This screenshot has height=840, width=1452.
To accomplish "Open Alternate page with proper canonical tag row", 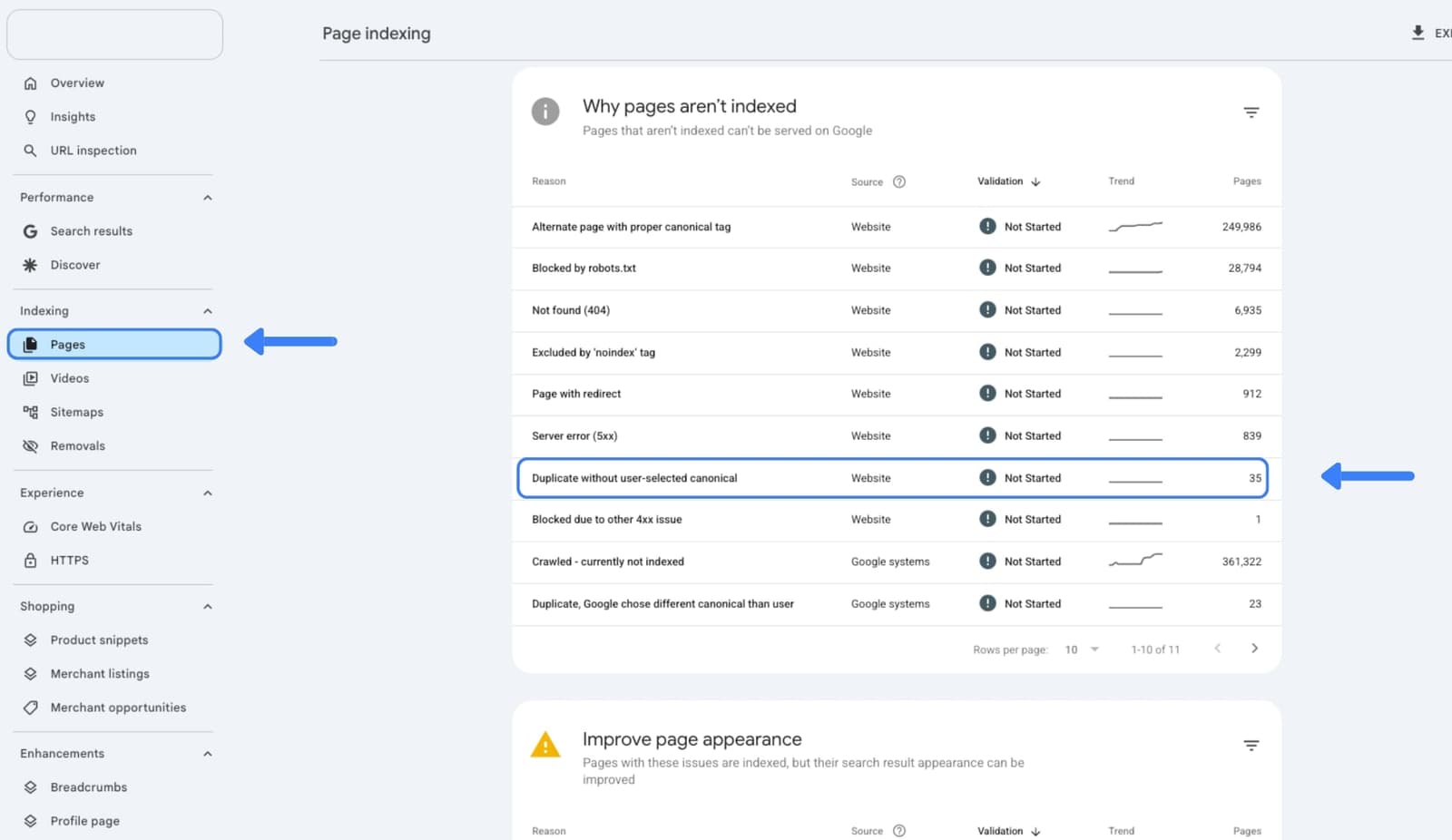I will 897,227.
